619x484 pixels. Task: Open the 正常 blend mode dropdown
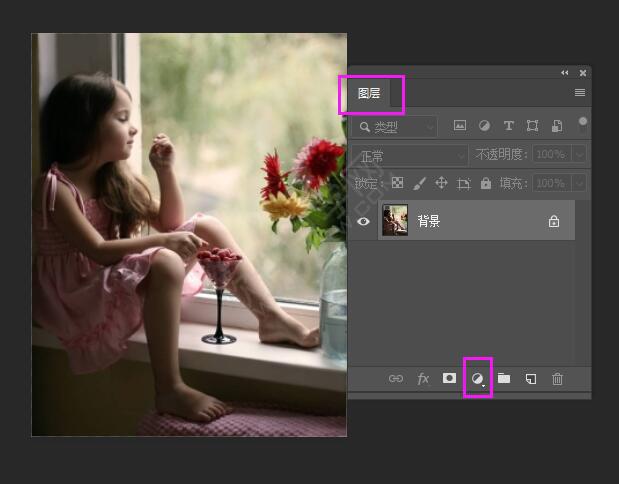pyautogui.click(x=409, y=156)
